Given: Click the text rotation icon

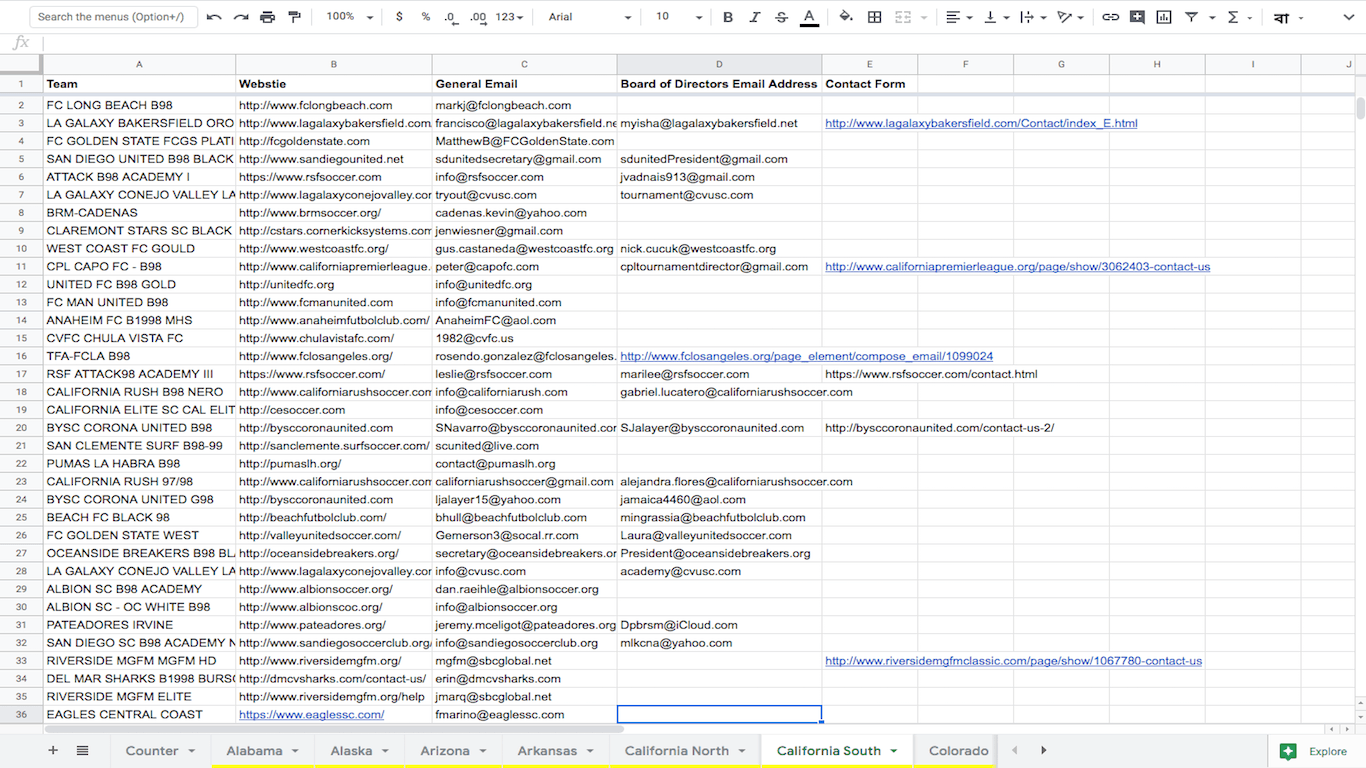Looking at the screenshot, I should point(1065,17).
